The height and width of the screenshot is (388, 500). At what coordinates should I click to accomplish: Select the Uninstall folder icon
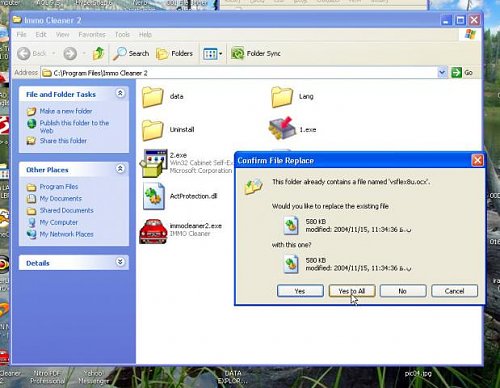tap(153, 130)
